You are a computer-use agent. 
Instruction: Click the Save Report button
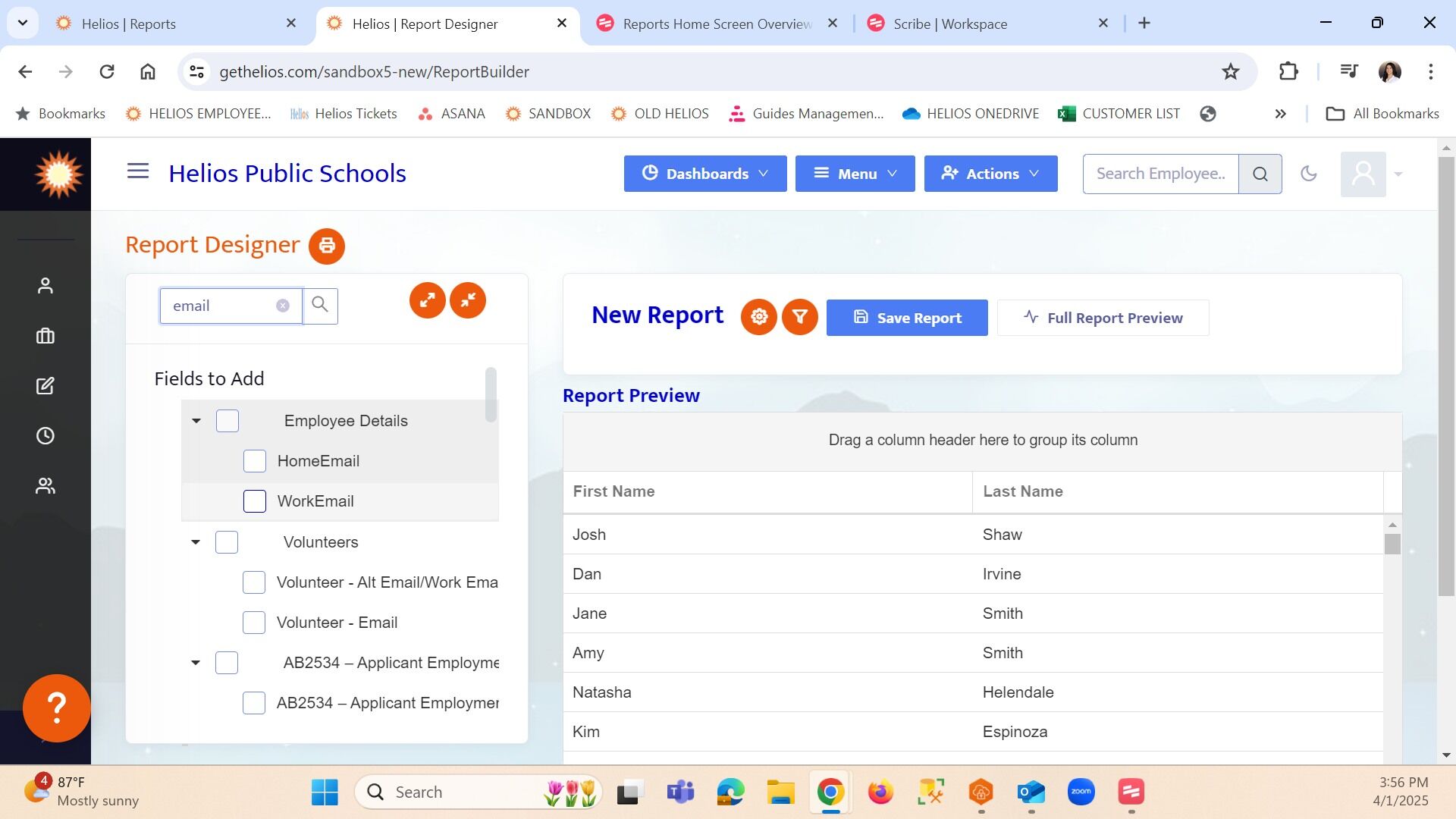click(x=907, y=318)
